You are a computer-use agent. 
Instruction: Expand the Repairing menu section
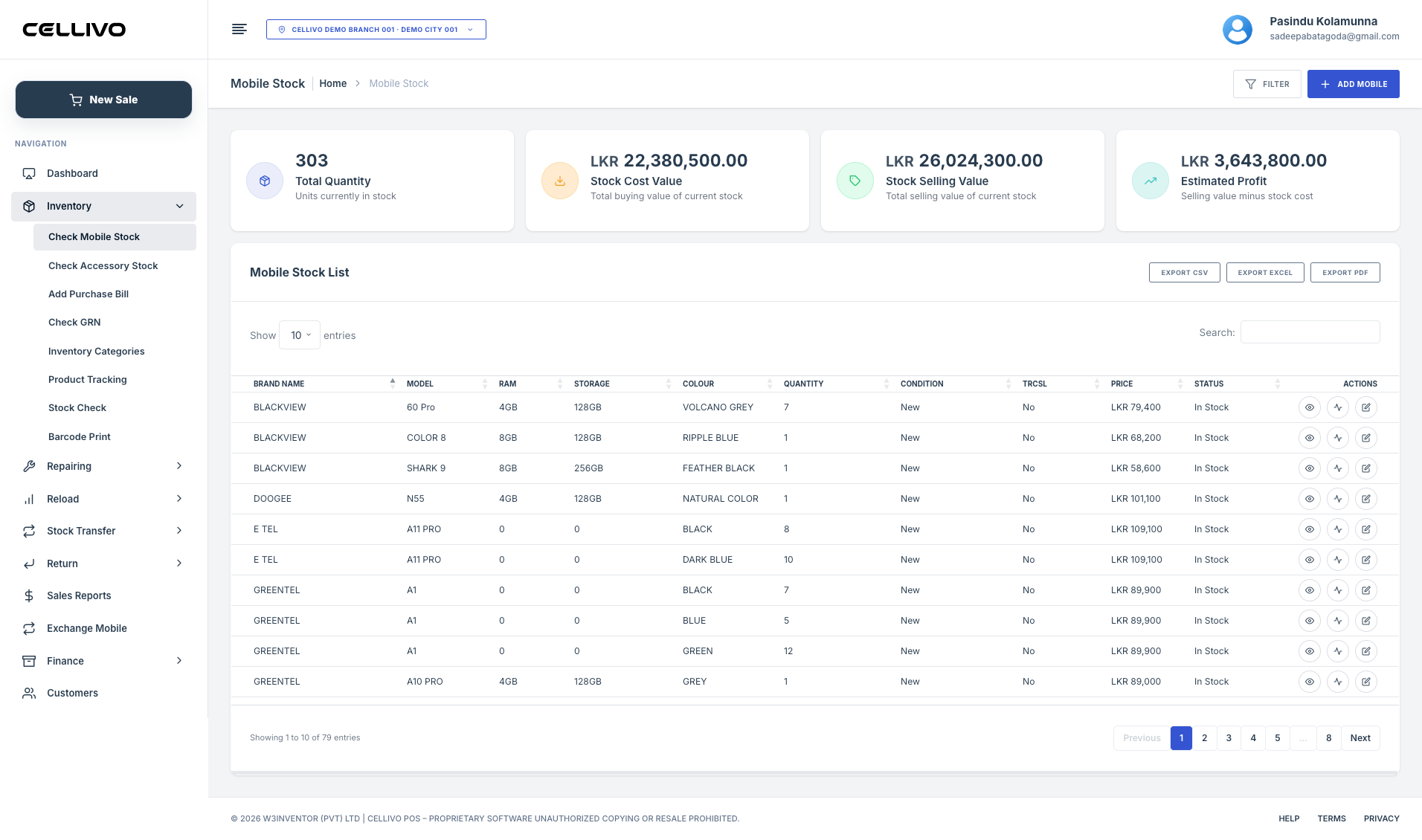tap(103, 466)
